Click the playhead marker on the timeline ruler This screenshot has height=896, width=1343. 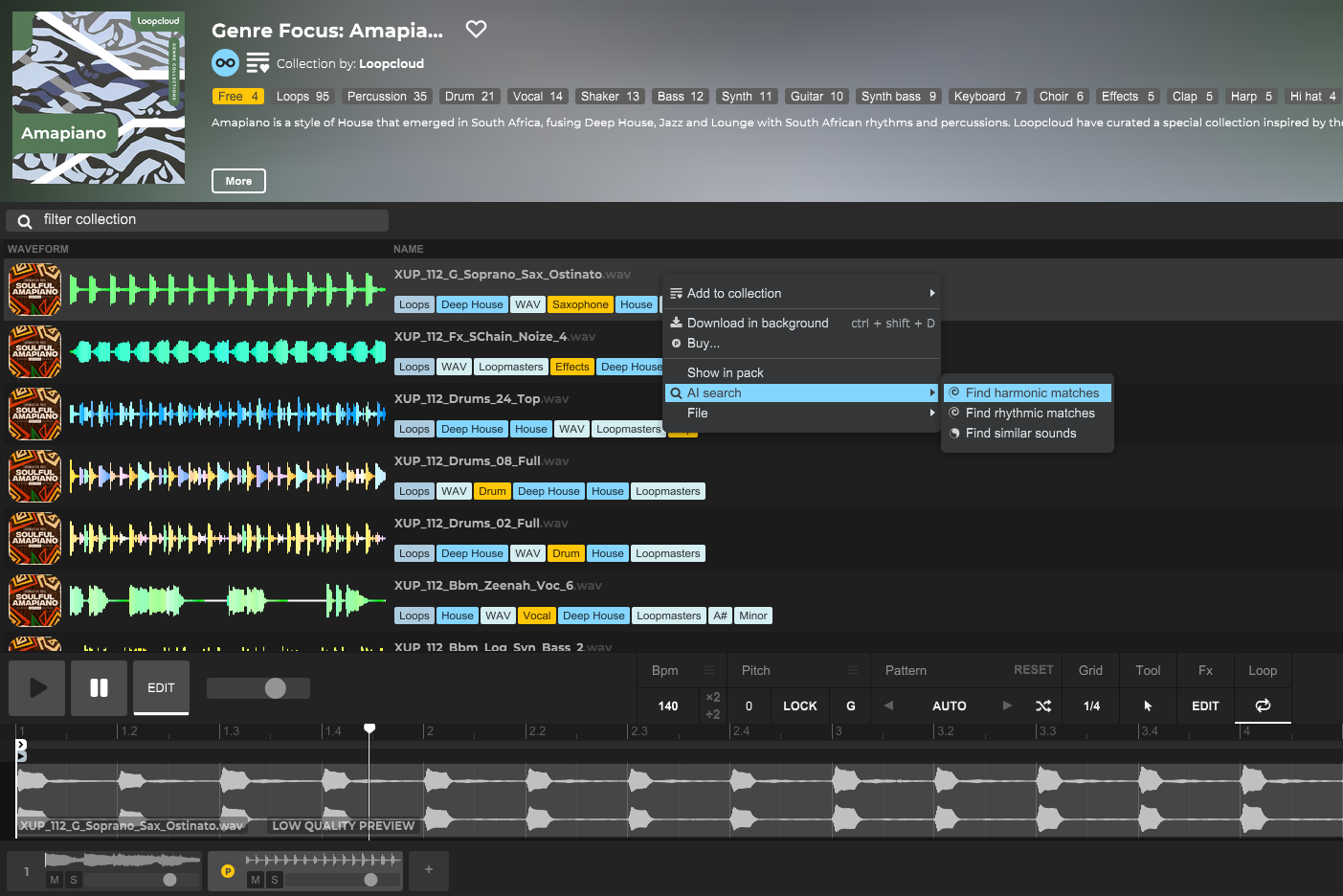[x=369, y=729]
